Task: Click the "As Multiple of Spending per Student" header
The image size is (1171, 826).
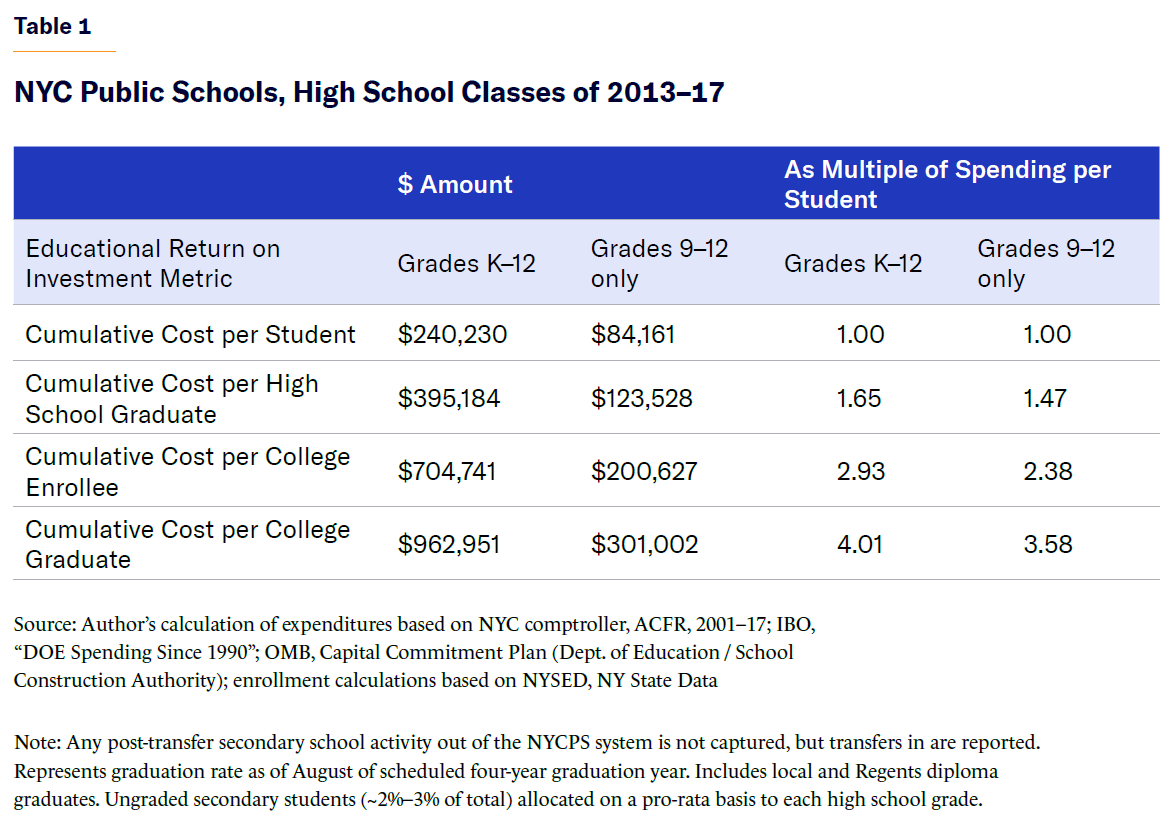Action: coord(947,184)
